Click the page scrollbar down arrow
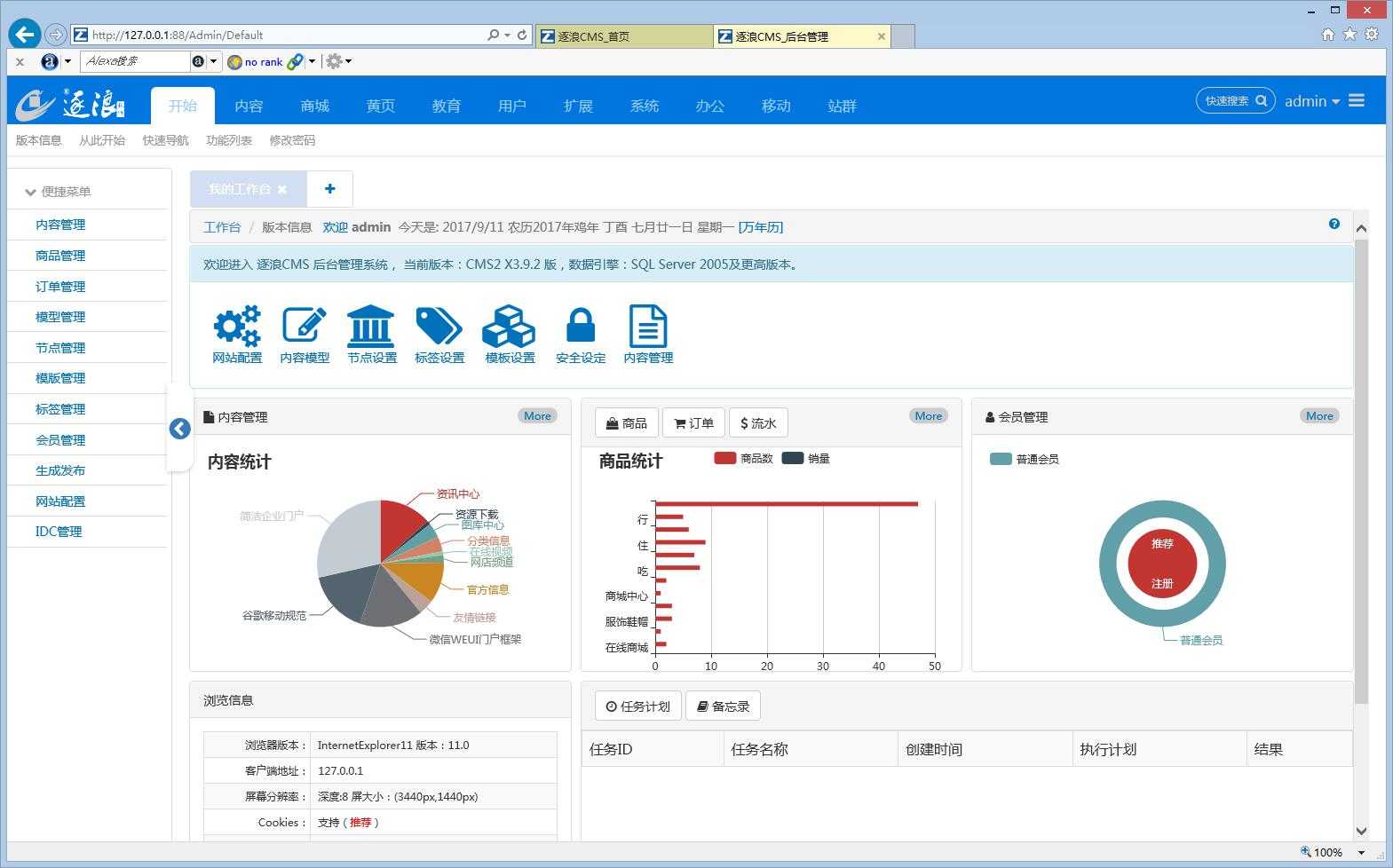 (1361, 831)
